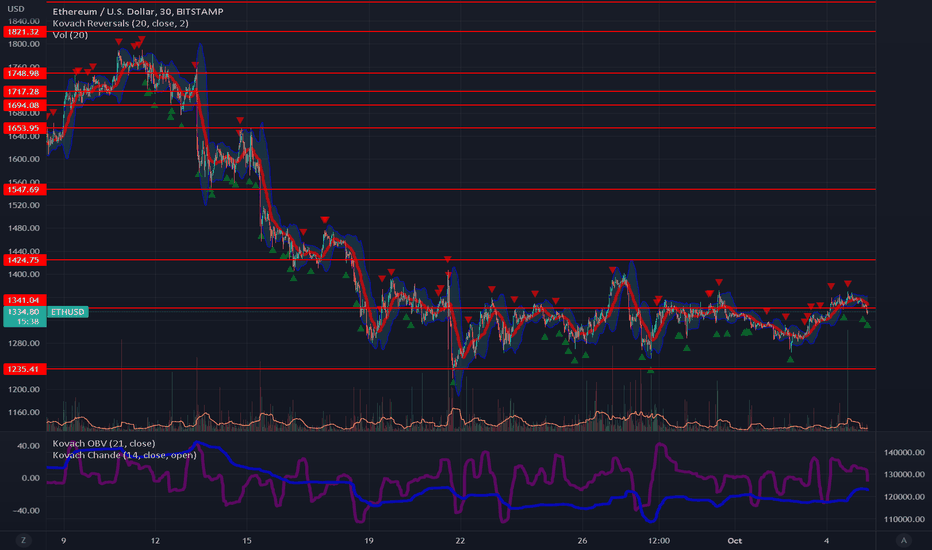This screenshot has width=932, height=550.
Task: Click the -40.00 Chande scale value
Action: (x=27, y=511)
